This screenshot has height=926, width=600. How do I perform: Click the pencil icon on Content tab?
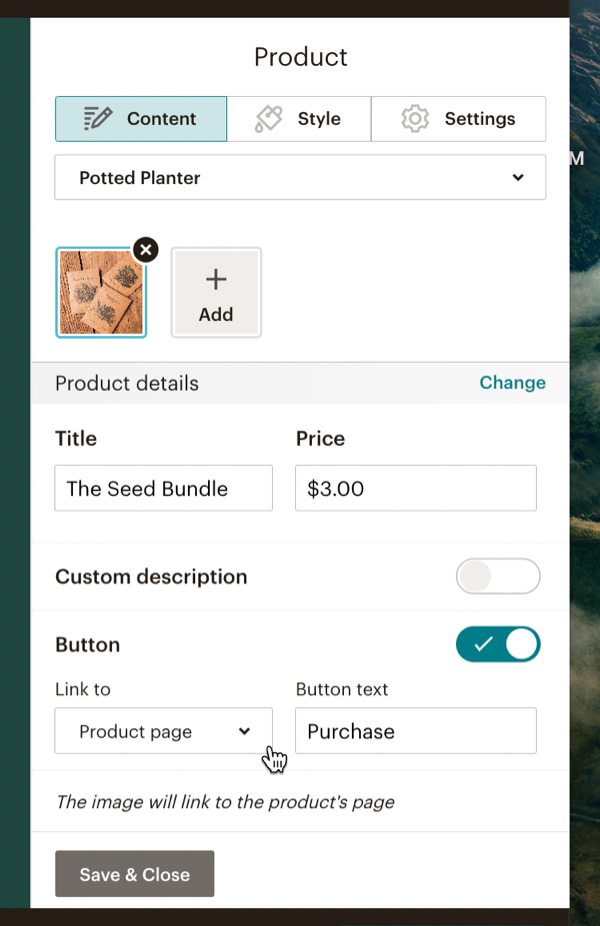(98, 118)
